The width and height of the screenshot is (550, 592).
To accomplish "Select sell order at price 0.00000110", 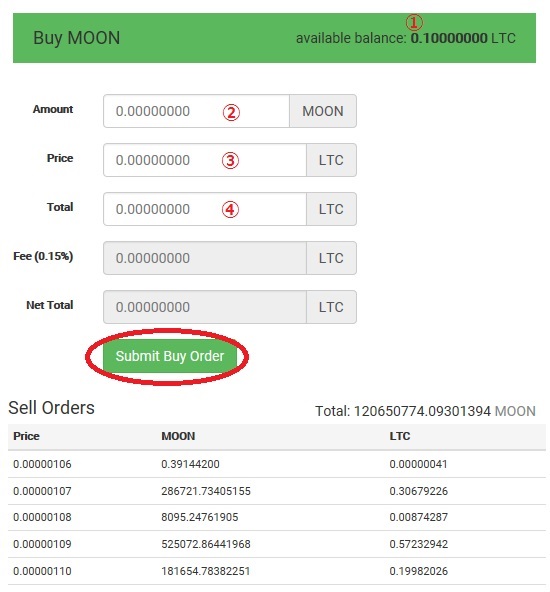I will coord(277,571).
